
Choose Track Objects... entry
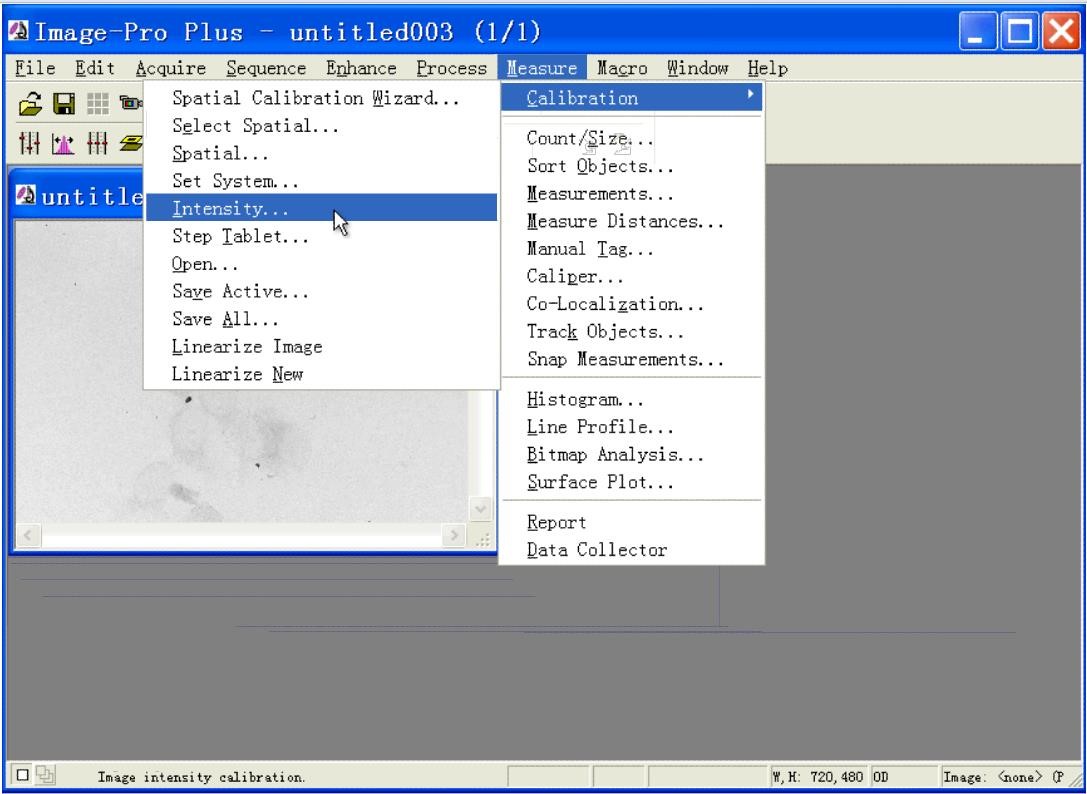(x=632, y=331)
